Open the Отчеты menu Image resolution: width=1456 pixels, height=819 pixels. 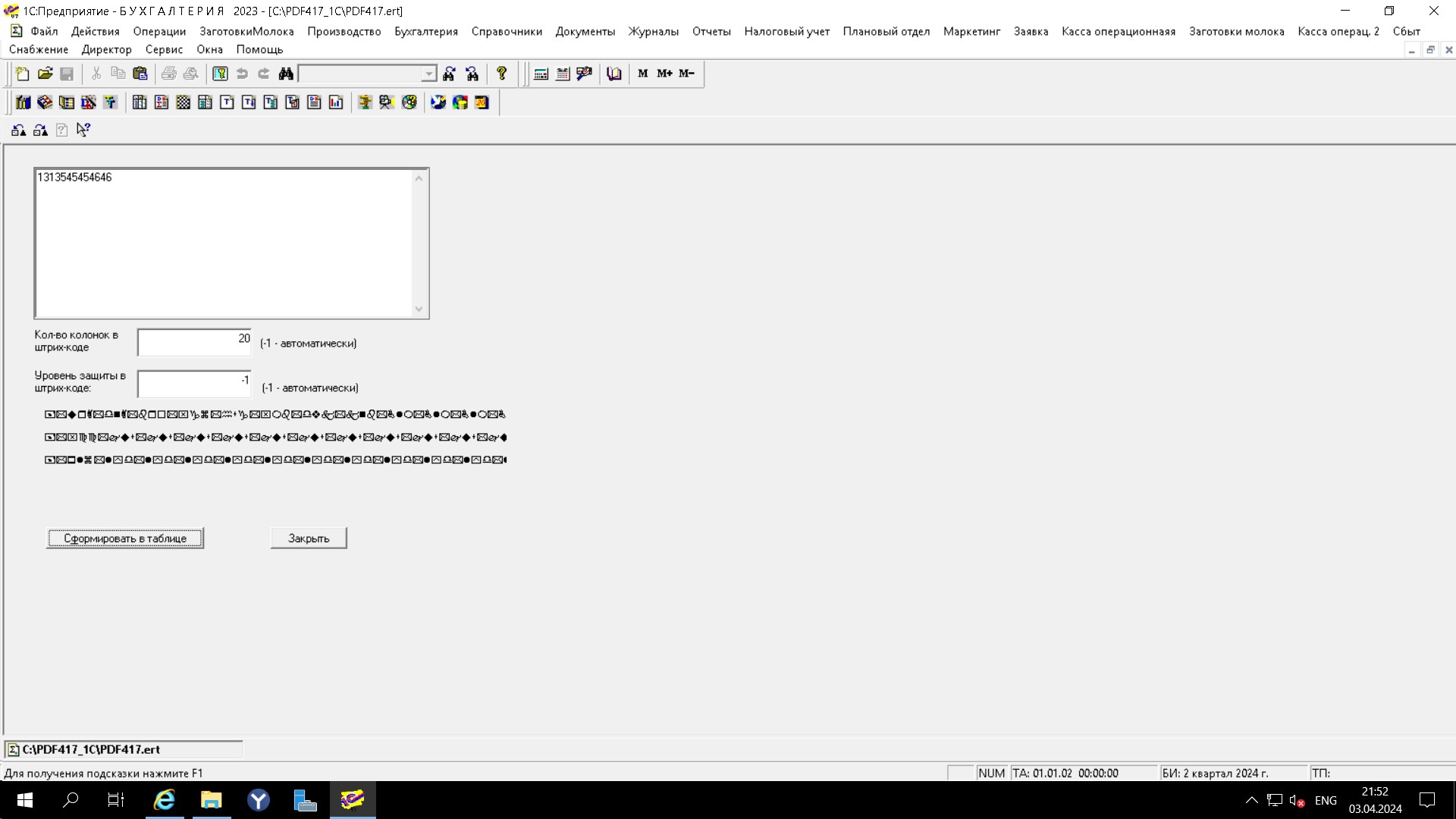711,31
